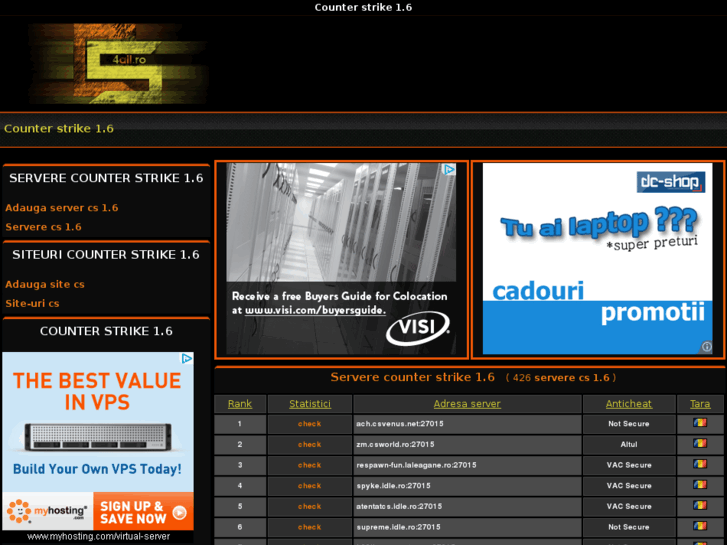
Task: Click the info icon on dc-shop ad
Action: point(706,346)
